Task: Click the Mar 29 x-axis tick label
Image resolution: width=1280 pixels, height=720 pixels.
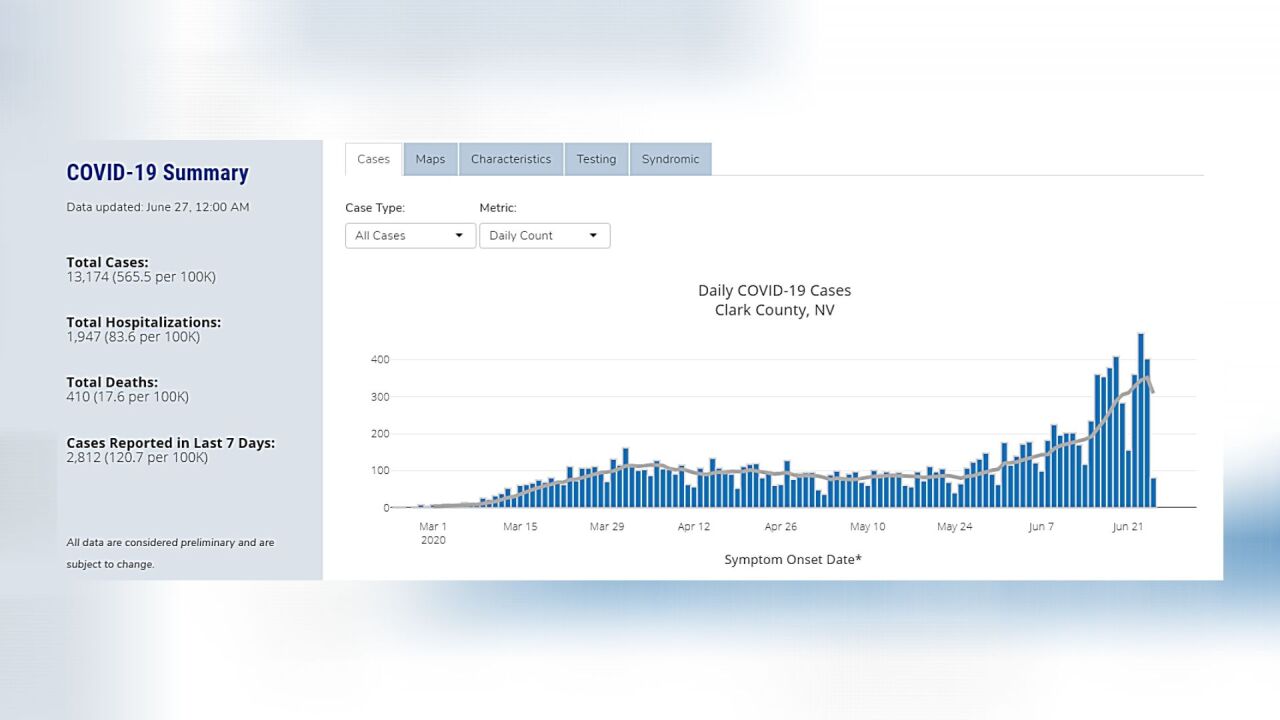Action: [x=607, y=526]
